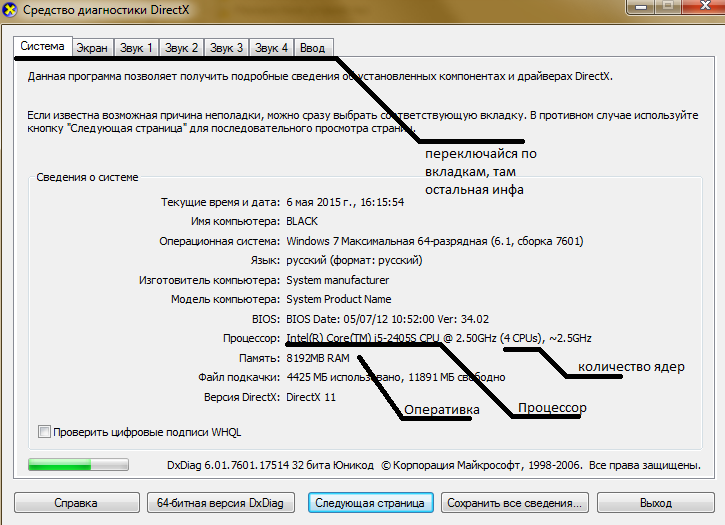Open the Ввод tab
This screenshot has width=725, height=525.
click(x=313, y=48)
